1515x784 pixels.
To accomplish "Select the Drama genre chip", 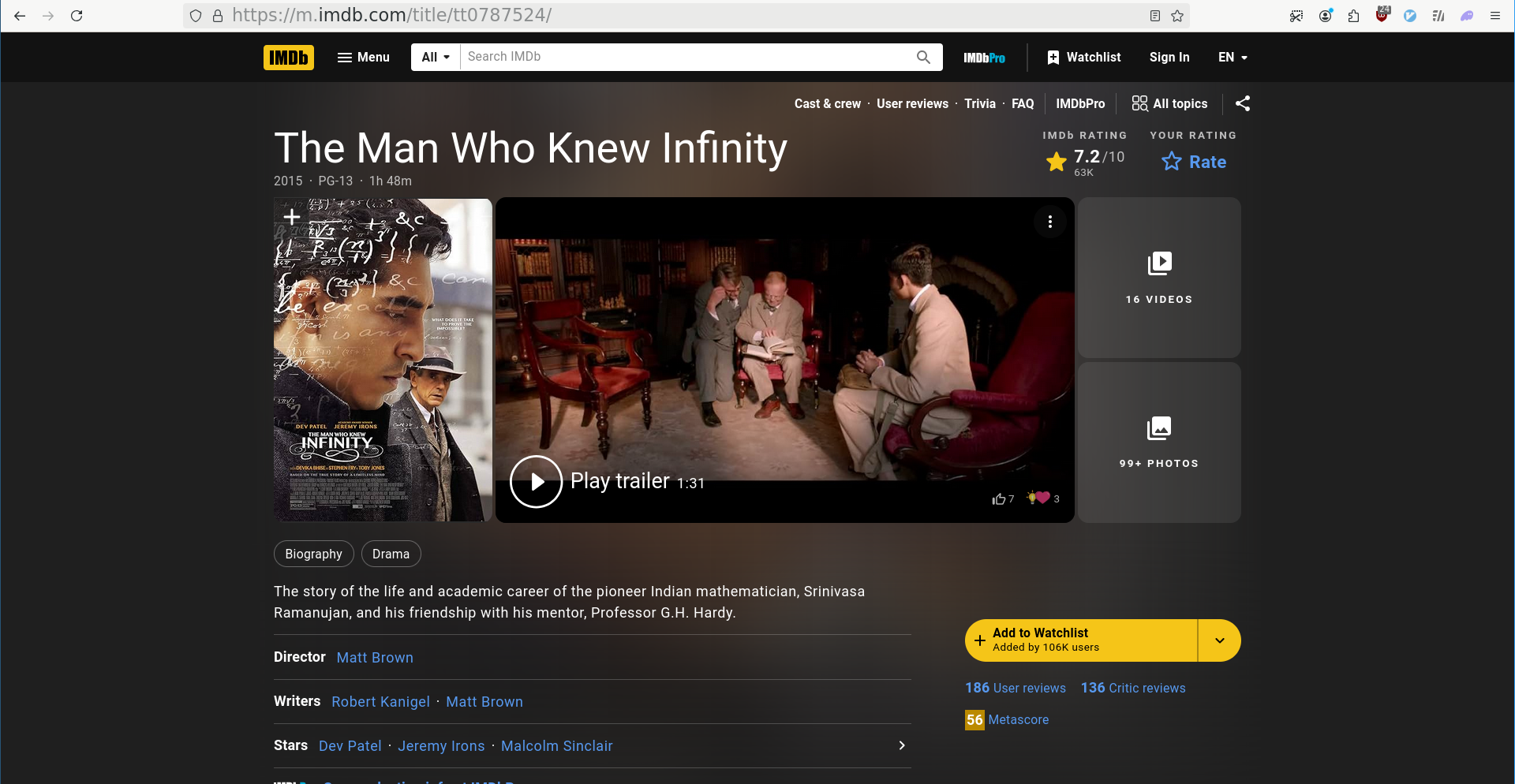I will (x=391, y=554).
